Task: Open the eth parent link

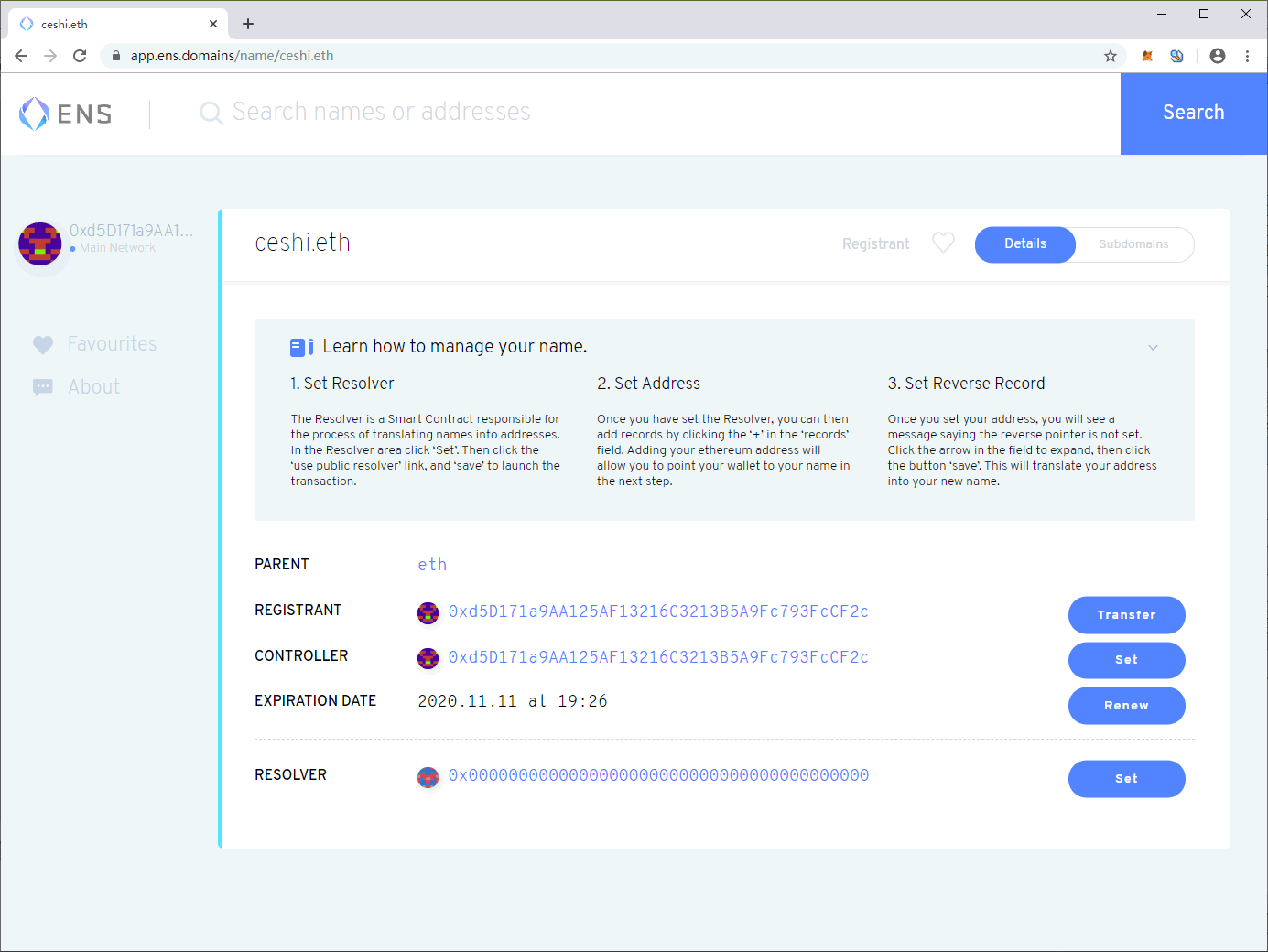Action: (x=432, y=565)
